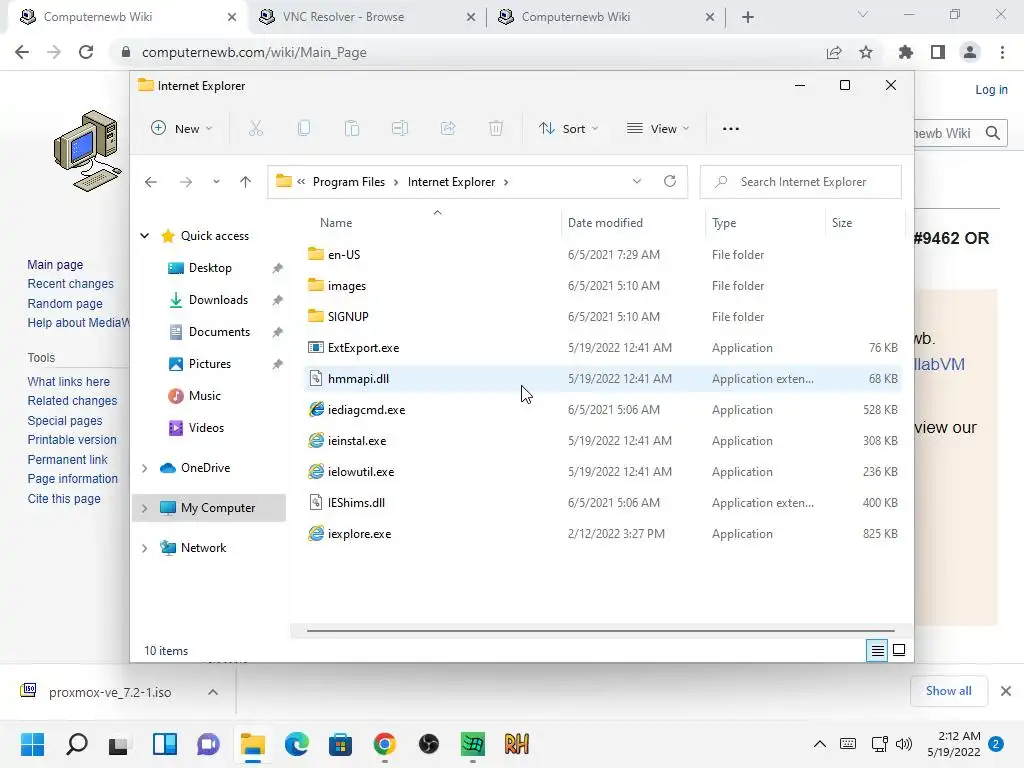Open Windows Start menu
Image resolution: width=1024 pixels, height=768 pixels.
(32, 744)
